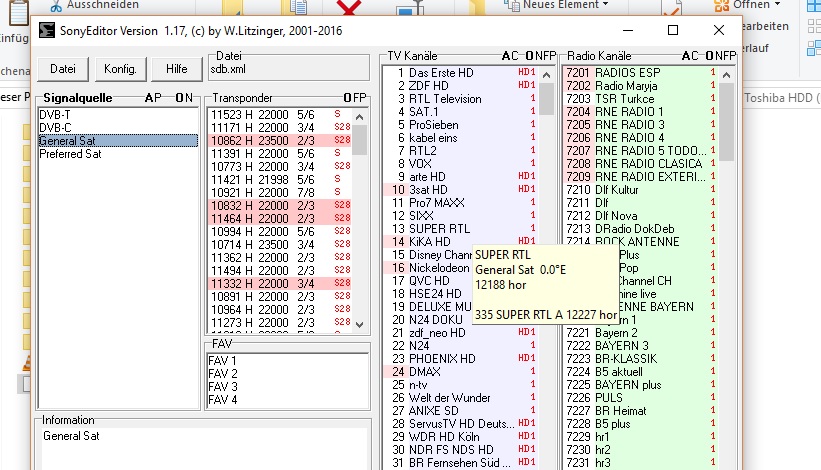Click the HD1 tag beside arte HD

pos(526,177)
